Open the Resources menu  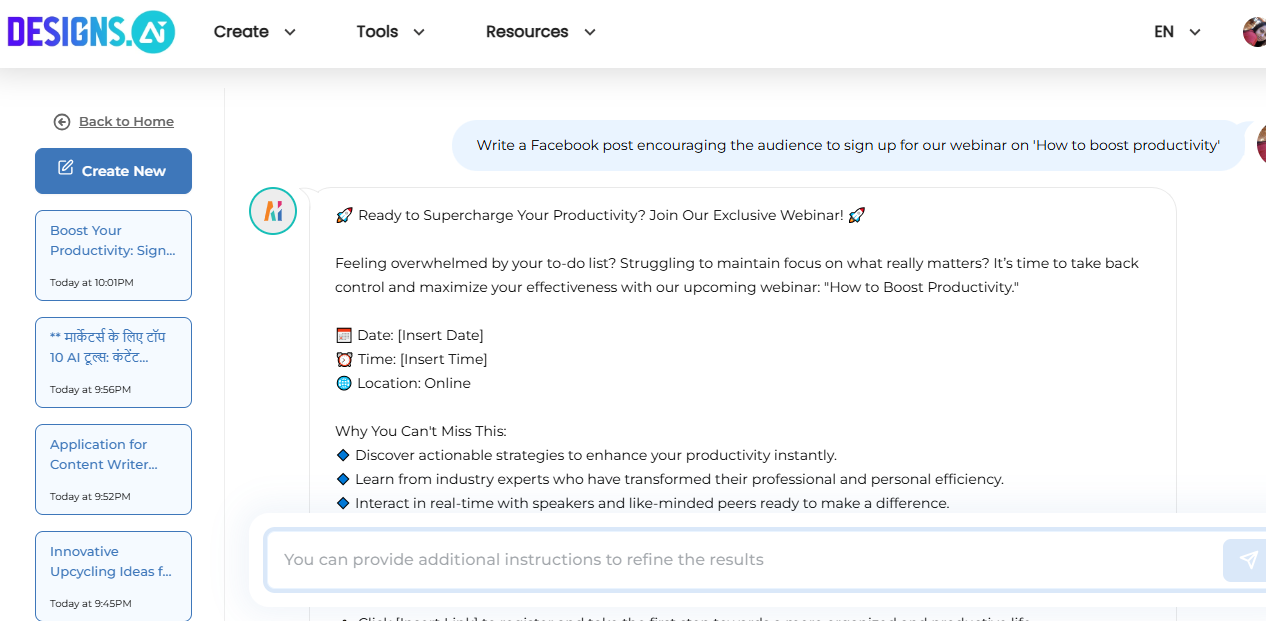coord(527,32)
